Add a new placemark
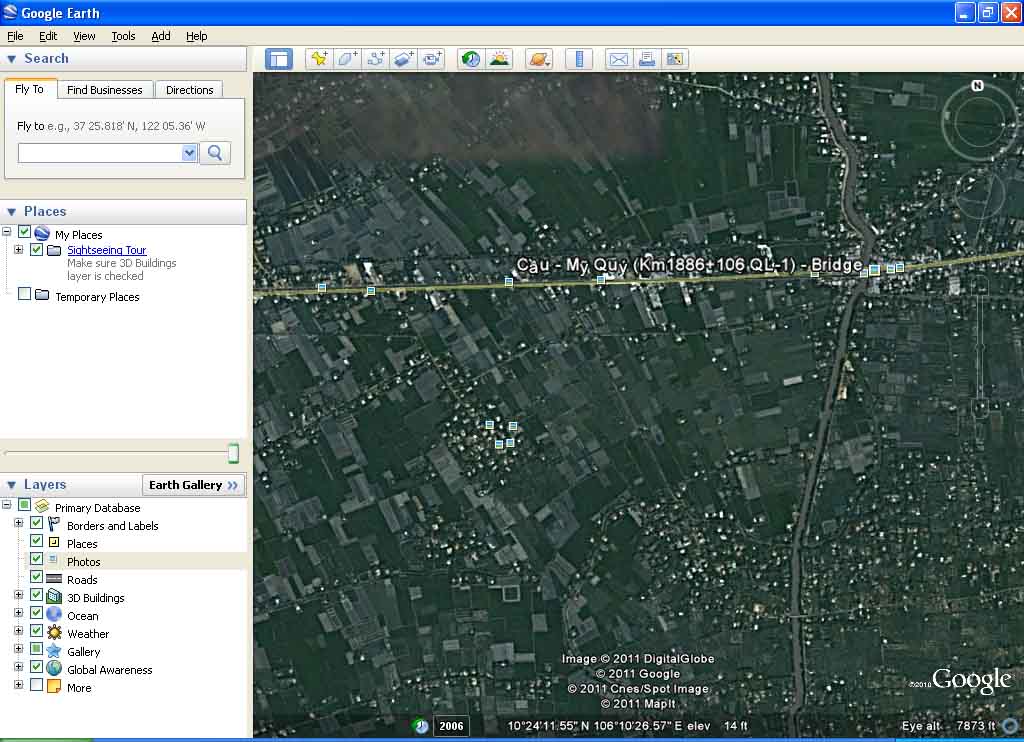 coord(319,59)
